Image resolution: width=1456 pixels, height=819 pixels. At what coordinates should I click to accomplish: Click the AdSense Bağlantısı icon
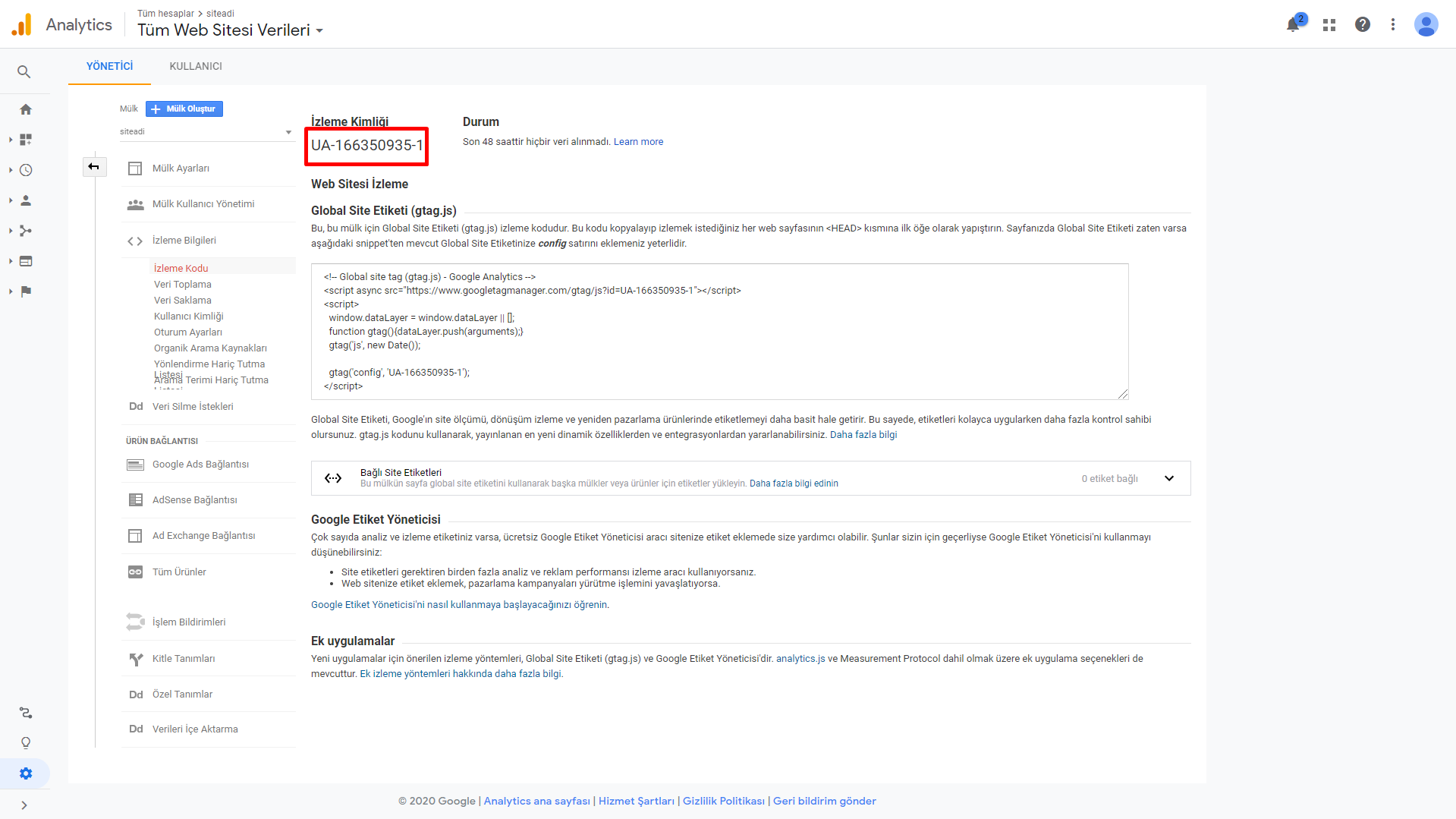135,500
